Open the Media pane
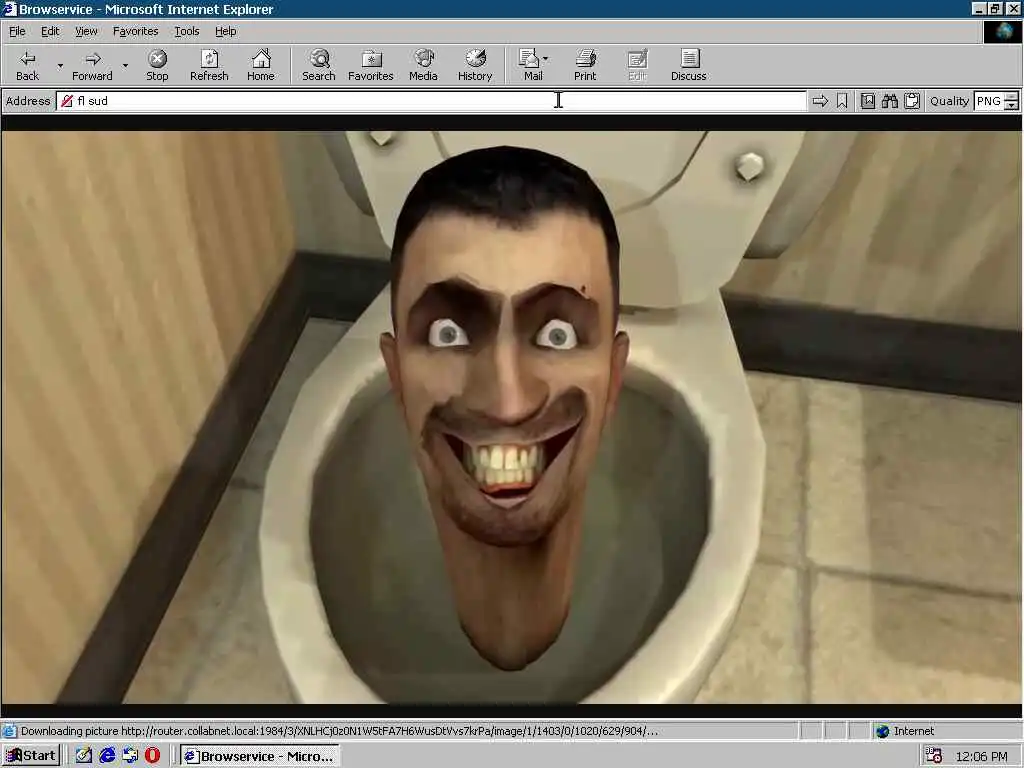The height and width of the screenshot is (768, 1024). pyautogui.click(x=423, y=65)
